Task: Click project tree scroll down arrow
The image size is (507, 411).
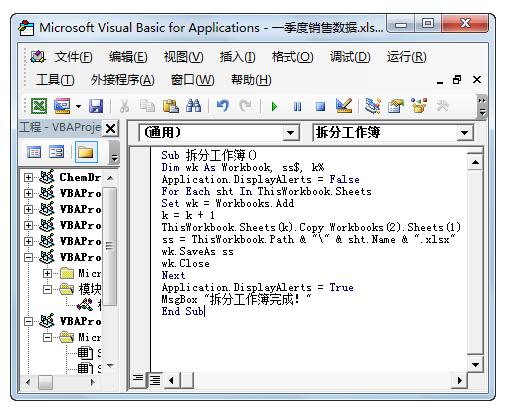Action: coord(110,366)
